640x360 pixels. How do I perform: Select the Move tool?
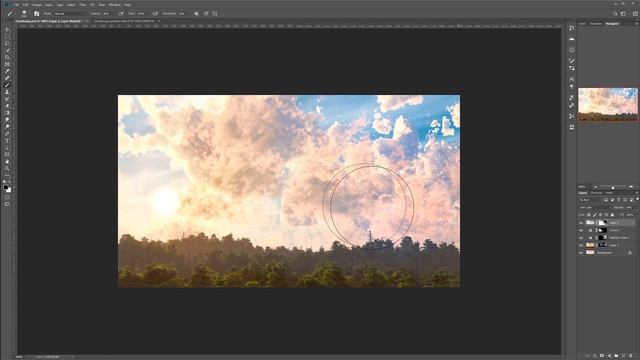(x=7, y=29)
